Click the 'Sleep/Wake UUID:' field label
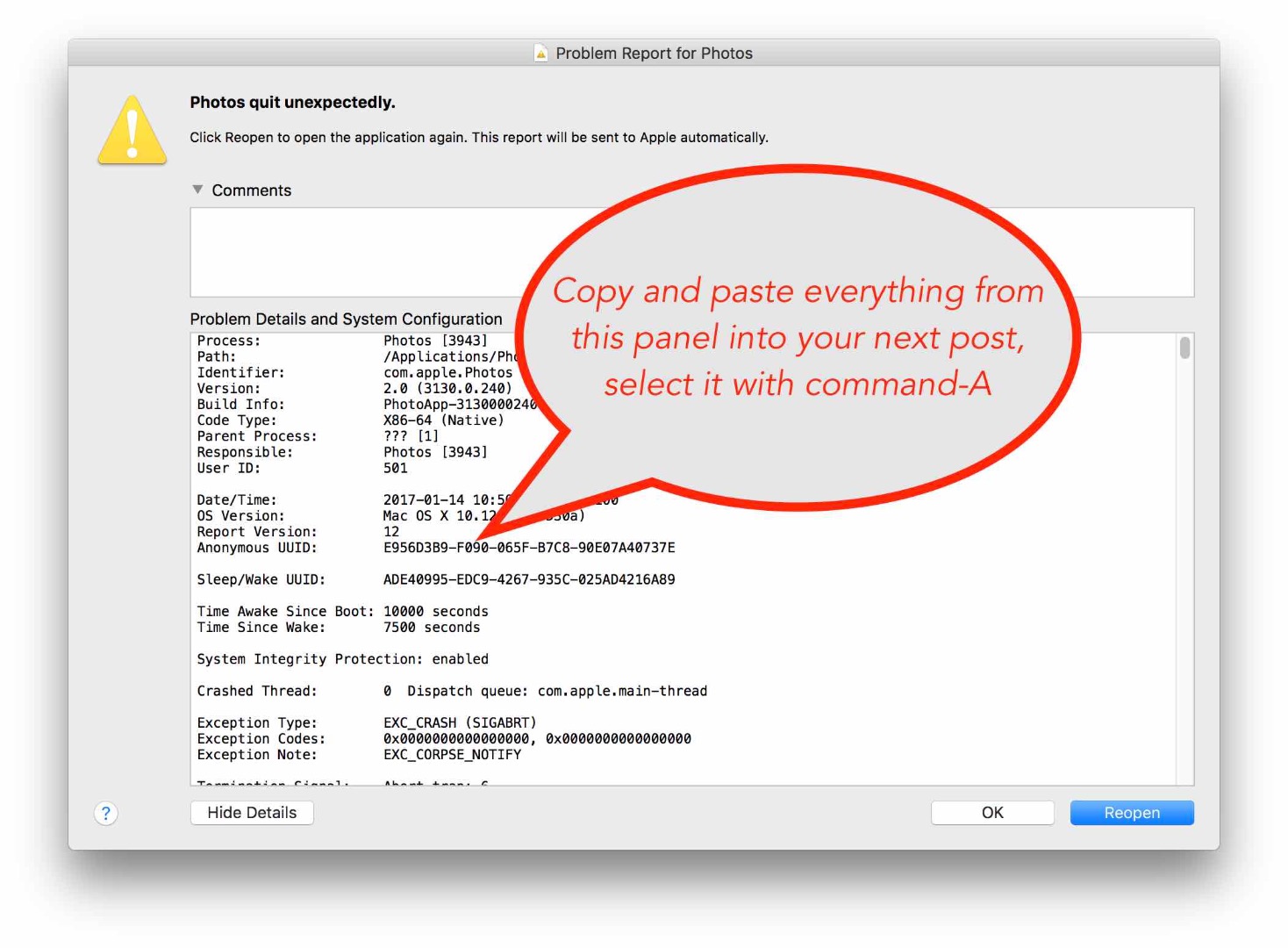The width and height of the screenshot is (1288, 948). 261,579
